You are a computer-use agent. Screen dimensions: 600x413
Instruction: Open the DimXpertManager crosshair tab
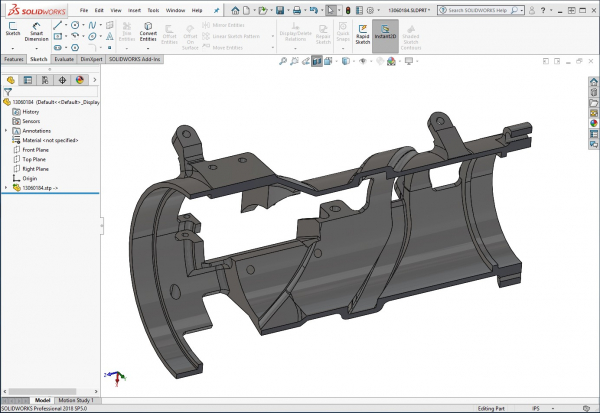coord(62,80)
